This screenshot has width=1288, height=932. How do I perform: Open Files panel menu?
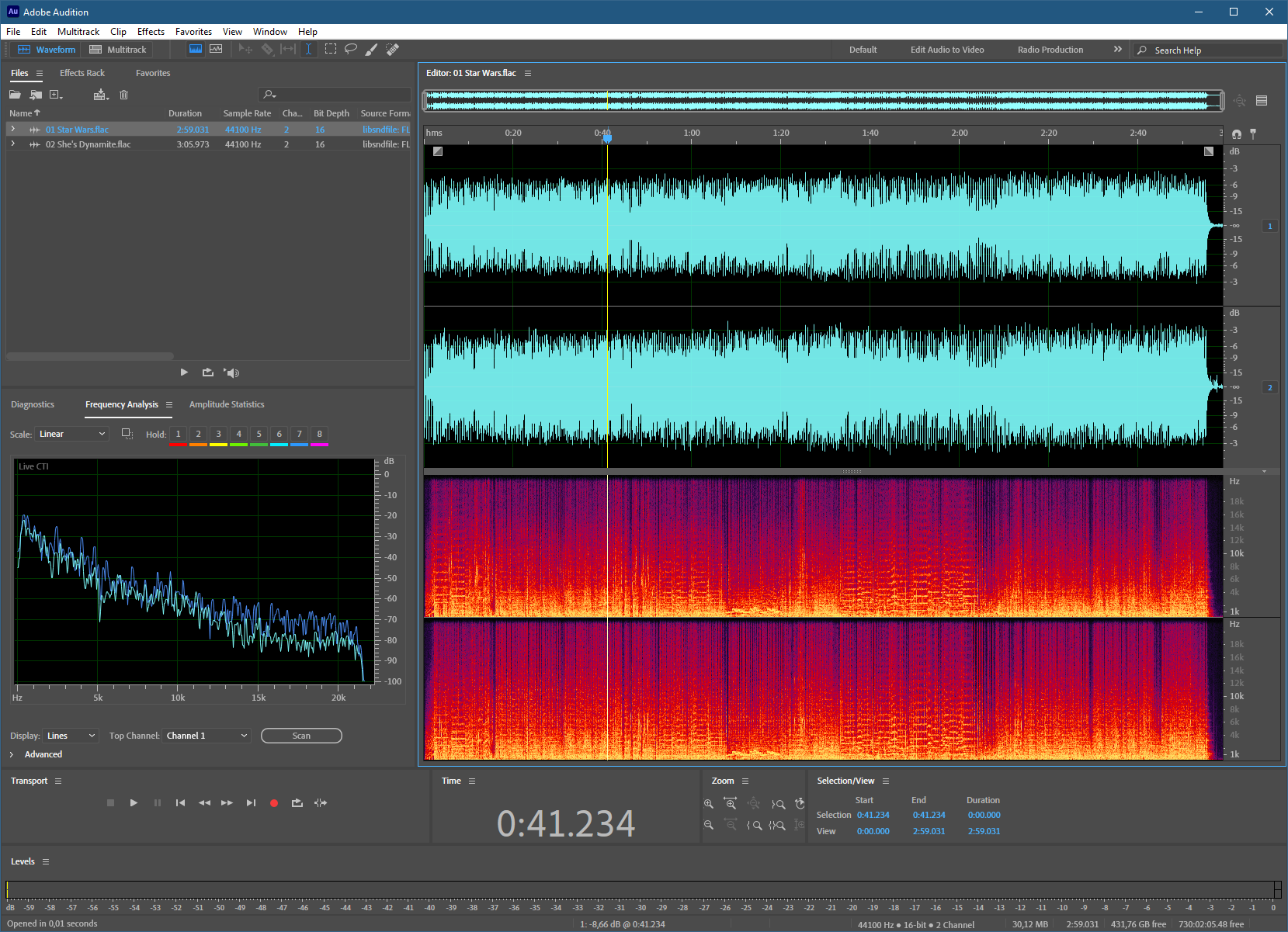[40, 74]
